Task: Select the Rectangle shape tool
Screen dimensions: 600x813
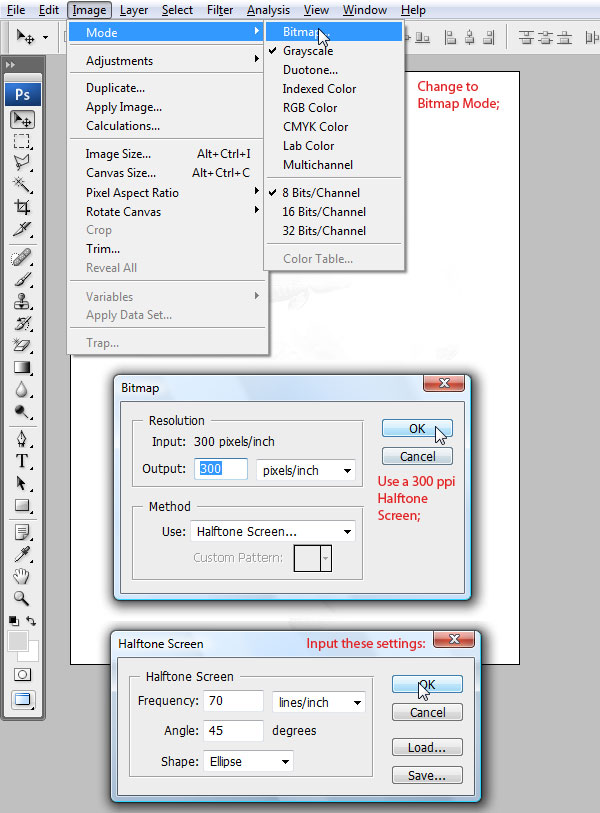Action: coord(22,505)
